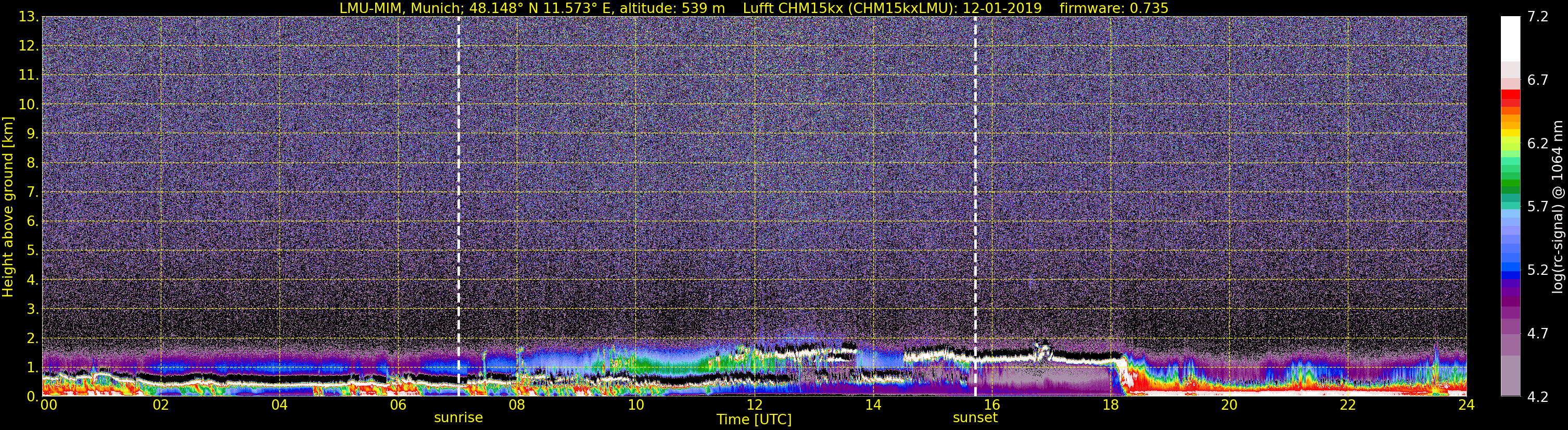Image resolution: width=1568 pixels, height=430 pixels.
Task: Click the "firmware: 0.735" text in title
Action: pos(1113,8)
